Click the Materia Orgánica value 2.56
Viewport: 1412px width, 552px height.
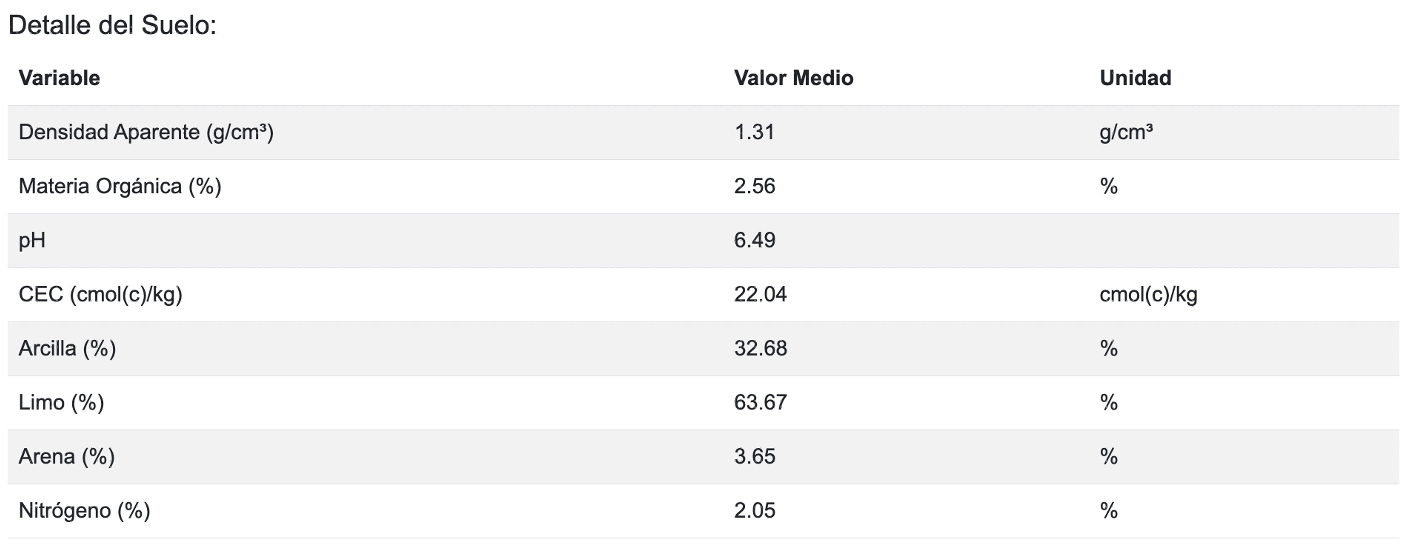(x=755, y=187)
